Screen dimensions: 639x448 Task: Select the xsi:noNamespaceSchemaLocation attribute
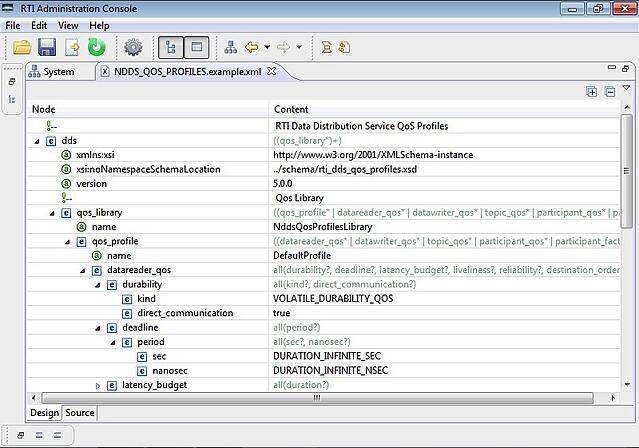coord(324,169)
